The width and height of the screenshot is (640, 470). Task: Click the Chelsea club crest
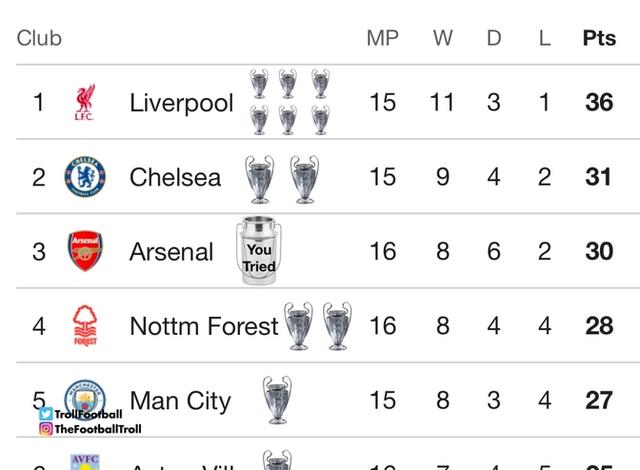pos(85,177)
